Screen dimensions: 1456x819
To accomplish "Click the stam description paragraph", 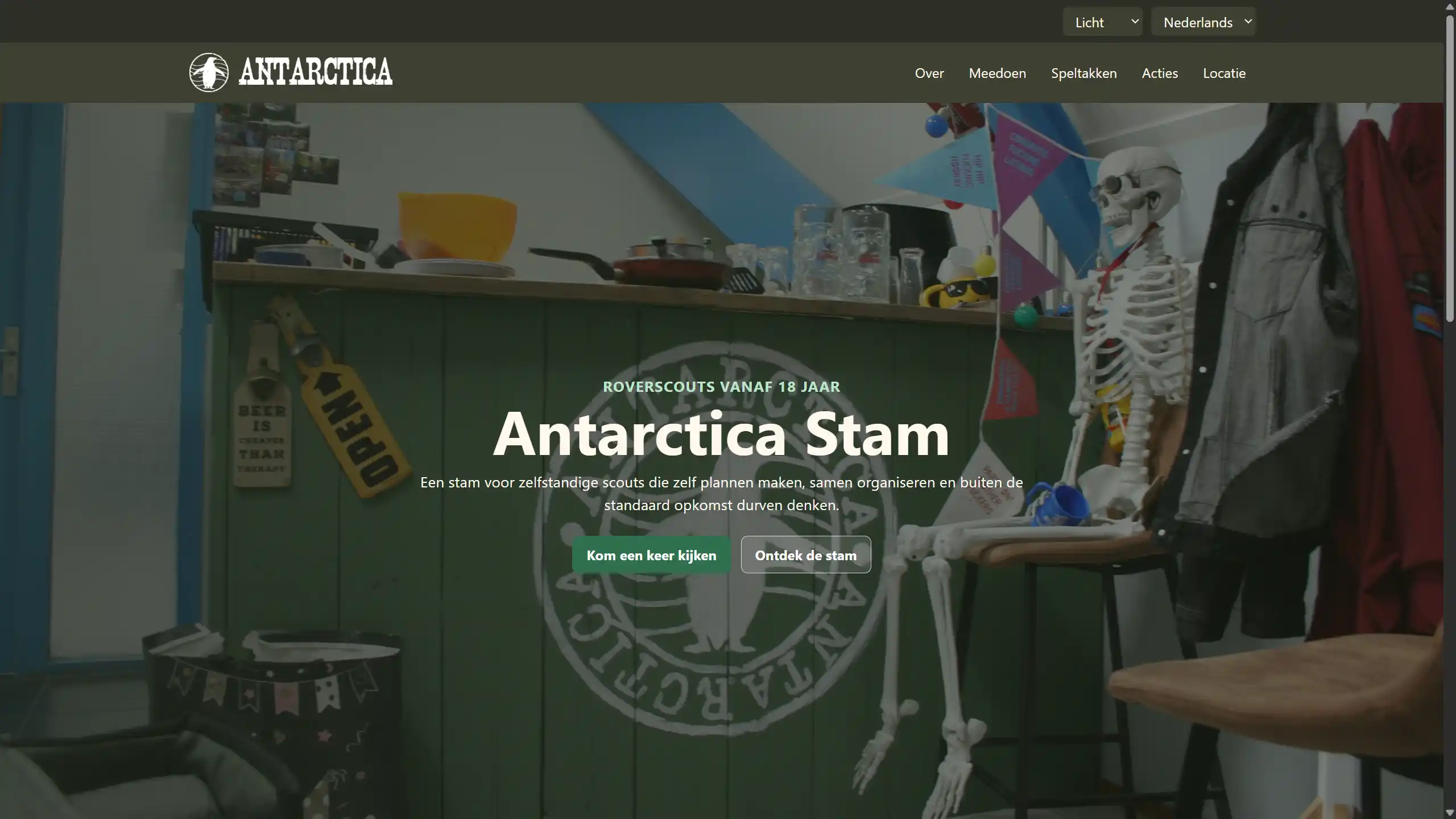I will (x=721, y=494).
